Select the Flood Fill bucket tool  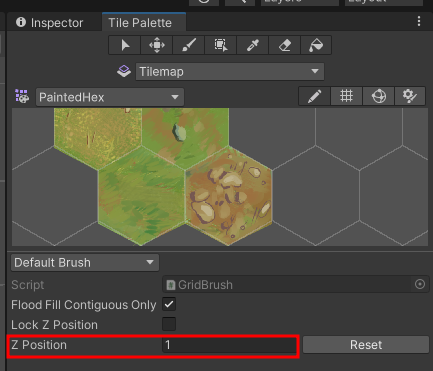(316, 45)
